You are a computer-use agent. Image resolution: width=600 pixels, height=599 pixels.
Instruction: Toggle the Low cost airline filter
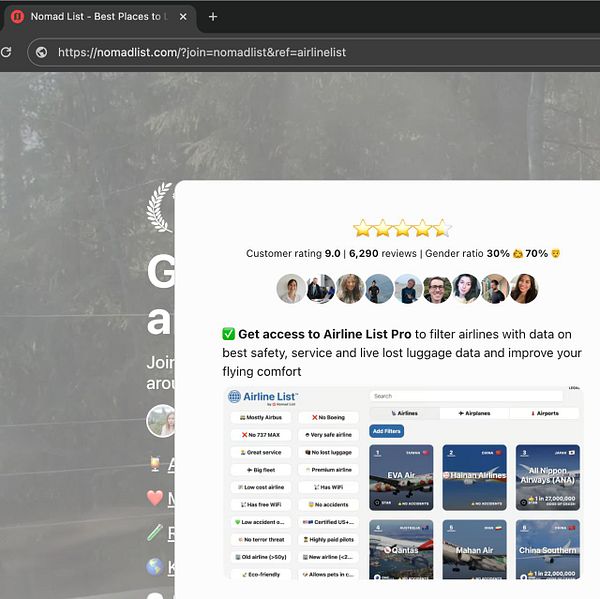[x=261, y=487]
